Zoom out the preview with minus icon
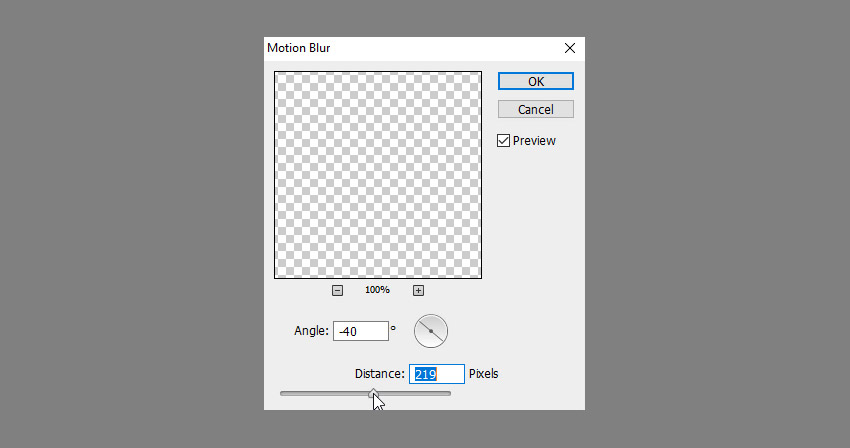850x448 pixels. click(x=337, y=291)
